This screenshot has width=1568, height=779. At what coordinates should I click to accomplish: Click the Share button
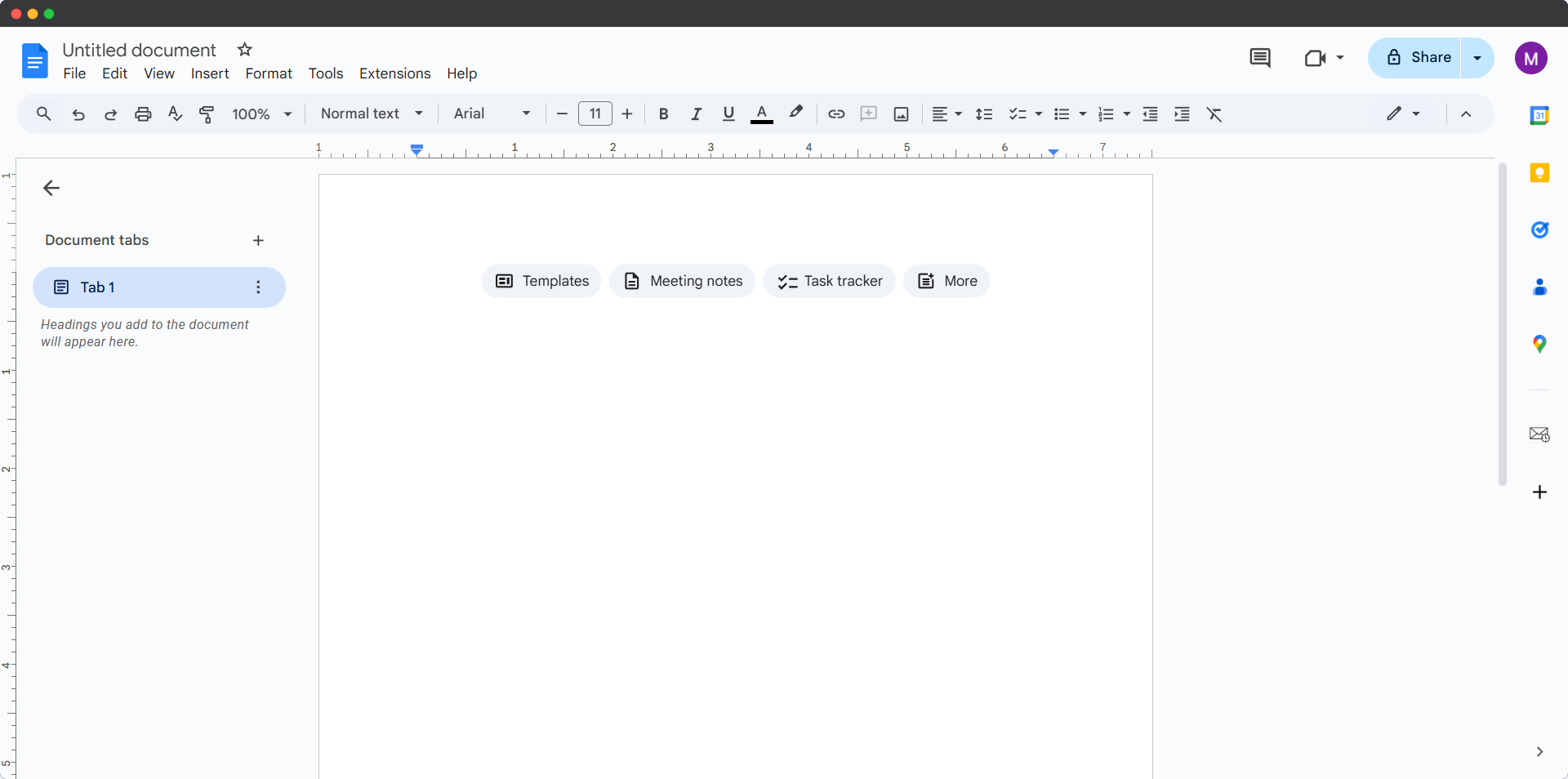pos(1422,58)
